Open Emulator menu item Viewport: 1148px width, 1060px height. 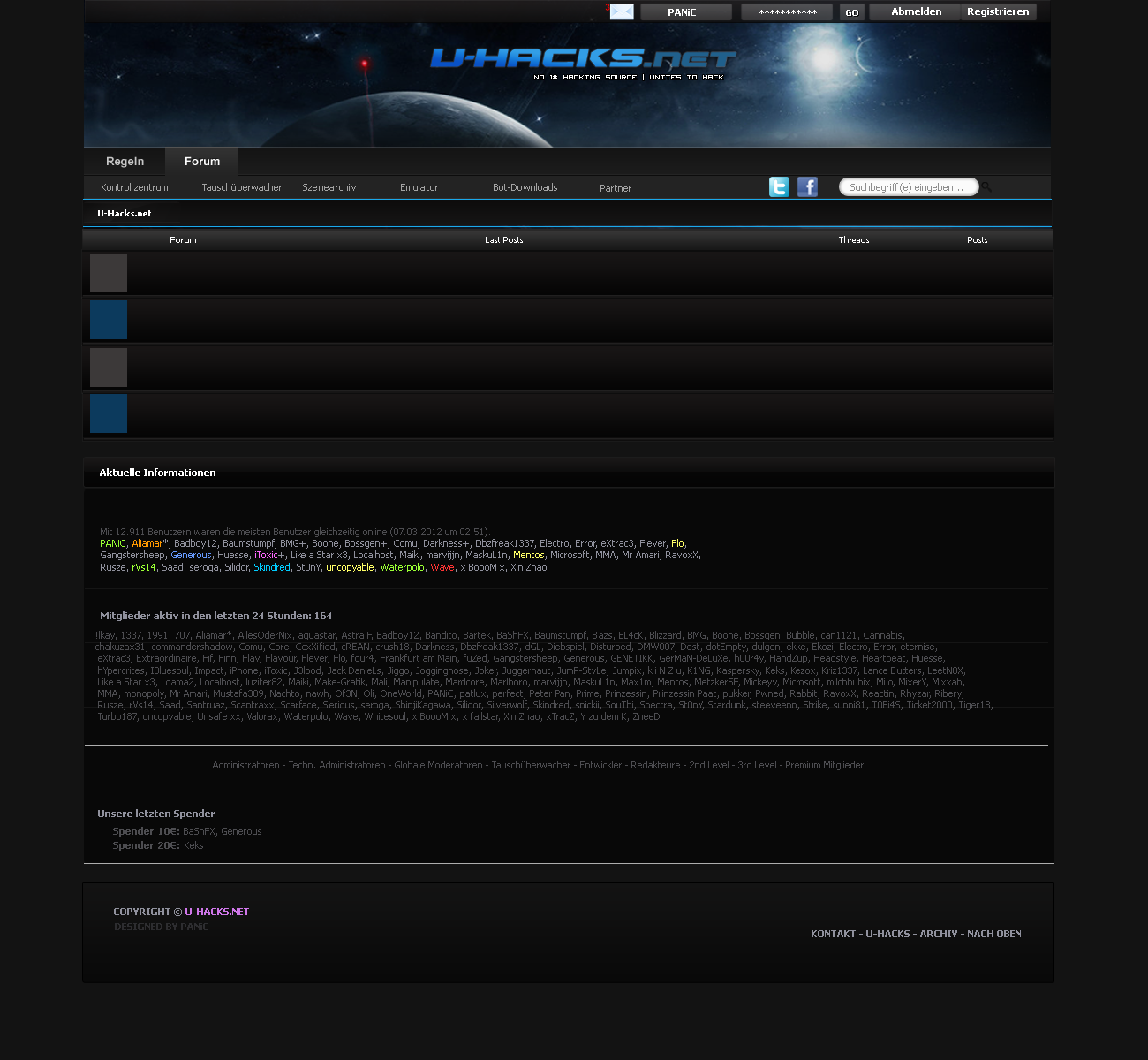coord(419,187)
